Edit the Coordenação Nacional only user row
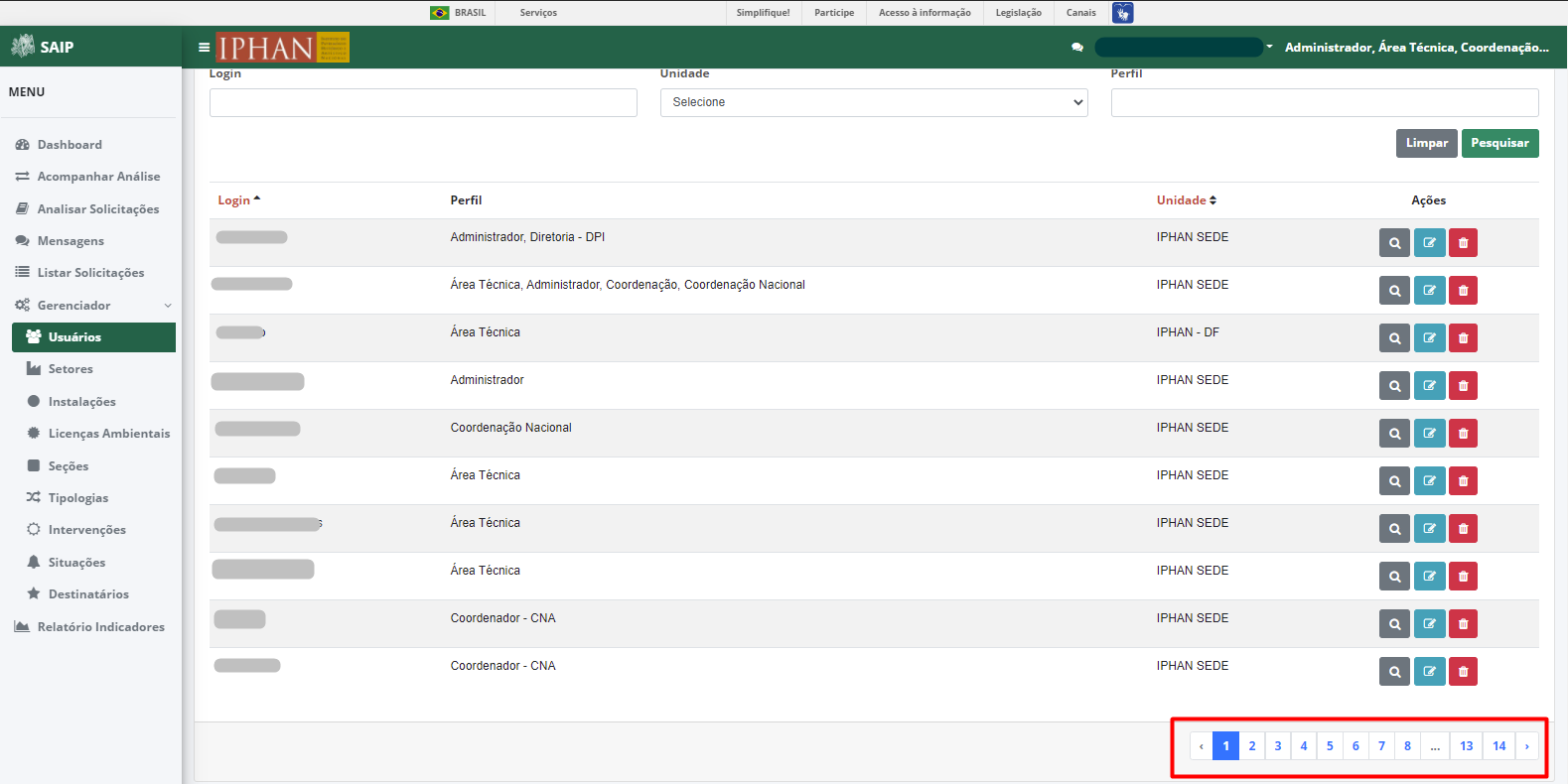The height and width of the screenshot is (784, 1568). pyautogui.click(x=1429, y=434)
